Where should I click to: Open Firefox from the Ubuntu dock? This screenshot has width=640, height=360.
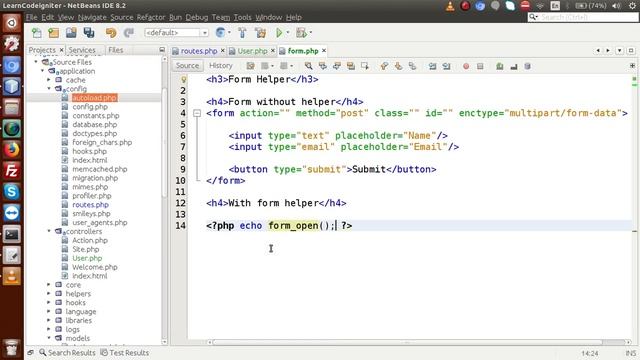[11, 150]
